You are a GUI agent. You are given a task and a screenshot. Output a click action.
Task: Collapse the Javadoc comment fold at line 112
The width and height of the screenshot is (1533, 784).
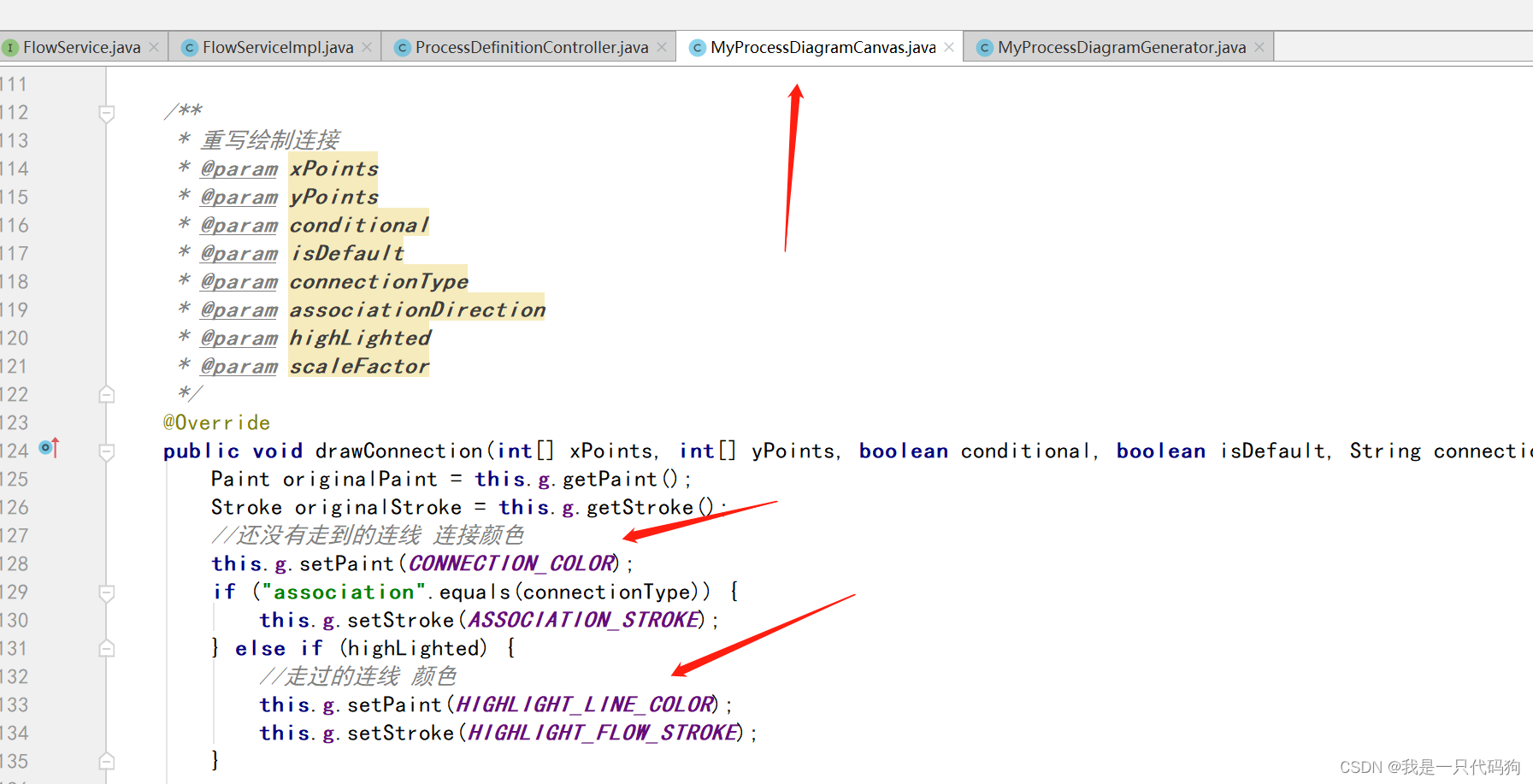click(x=106, y=112)
